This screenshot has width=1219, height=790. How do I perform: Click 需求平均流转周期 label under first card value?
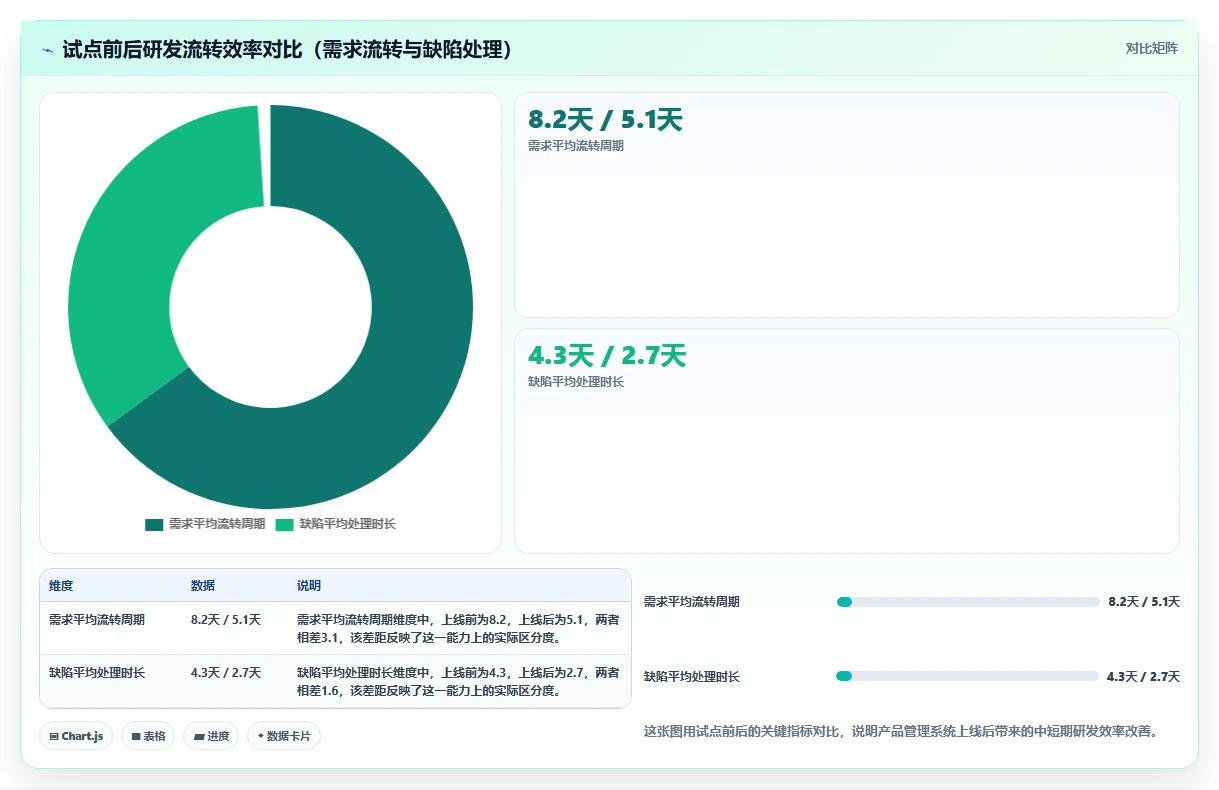[x=576, y=146]
